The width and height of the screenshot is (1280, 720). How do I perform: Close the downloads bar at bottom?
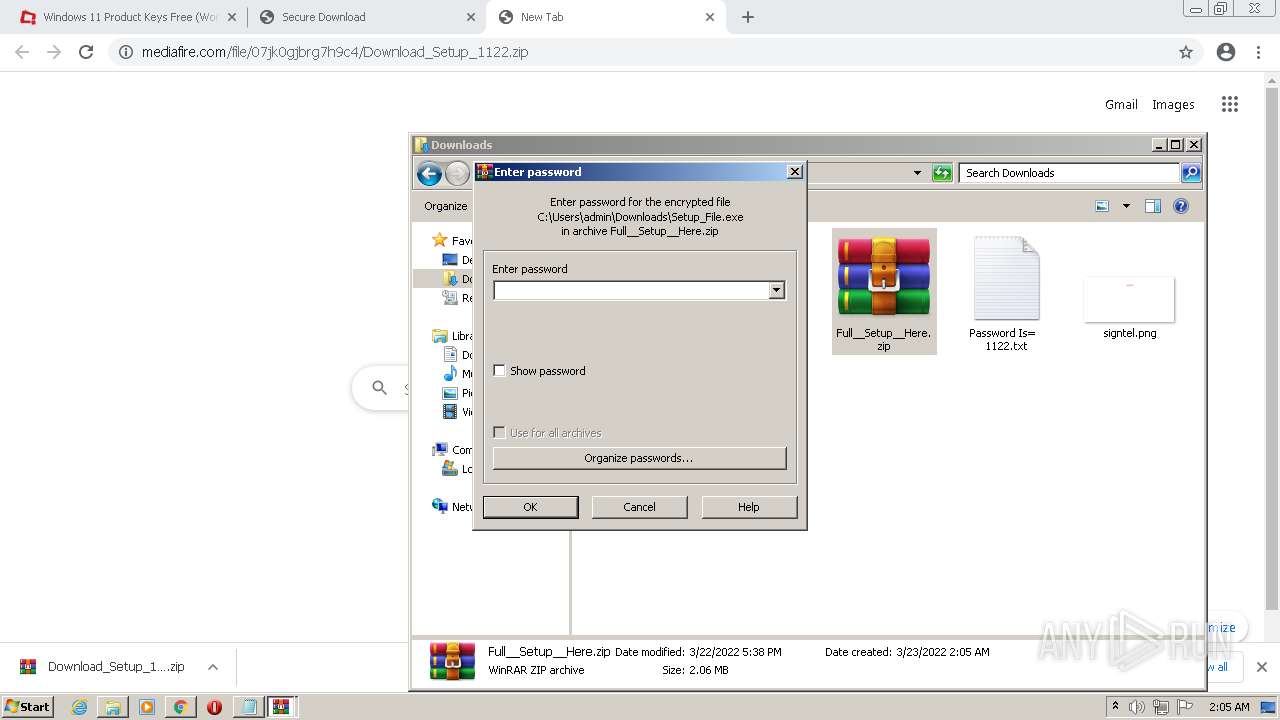[x=1261, y=667]
